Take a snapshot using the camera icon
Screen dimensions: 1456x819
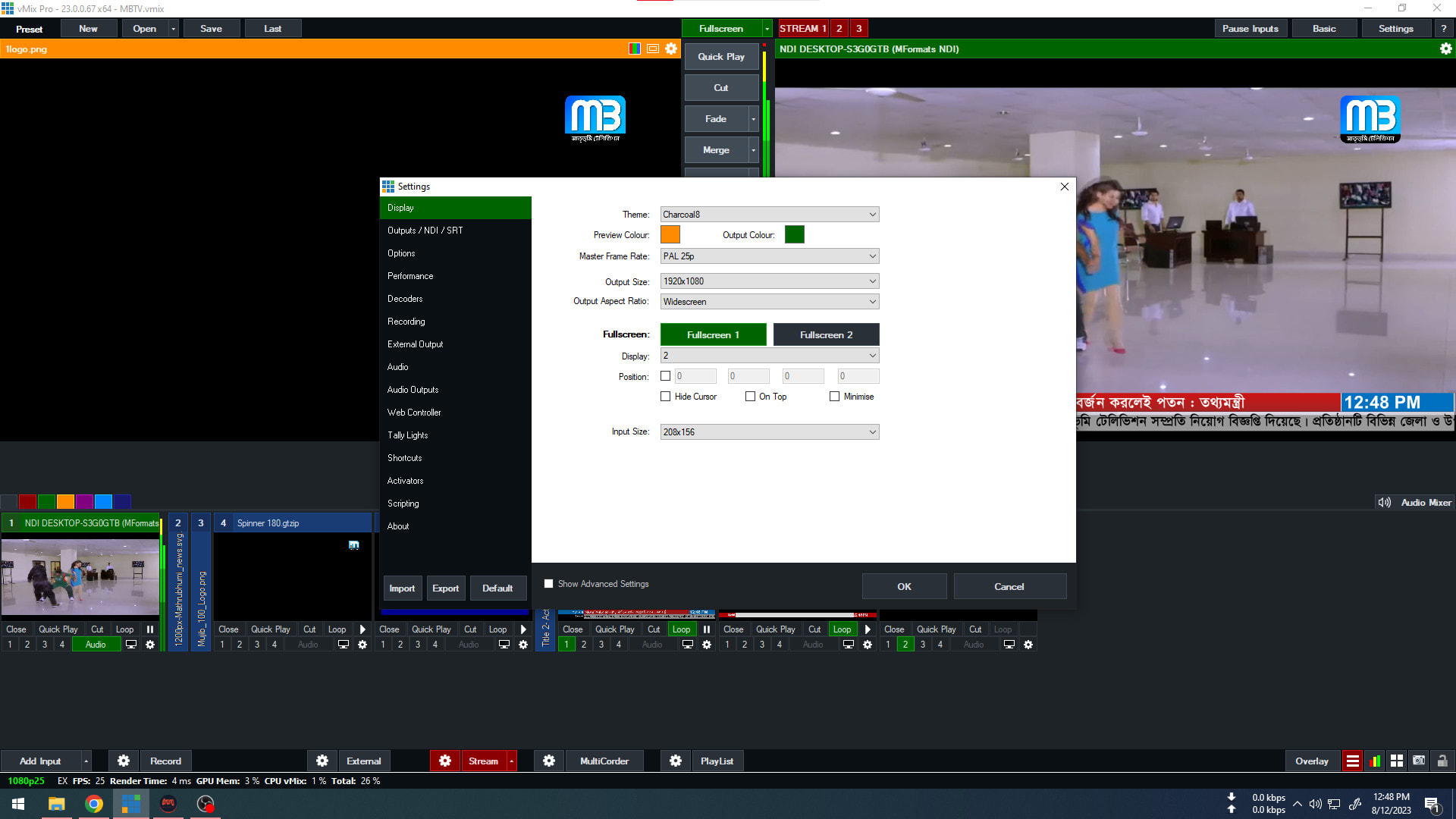1419,761
